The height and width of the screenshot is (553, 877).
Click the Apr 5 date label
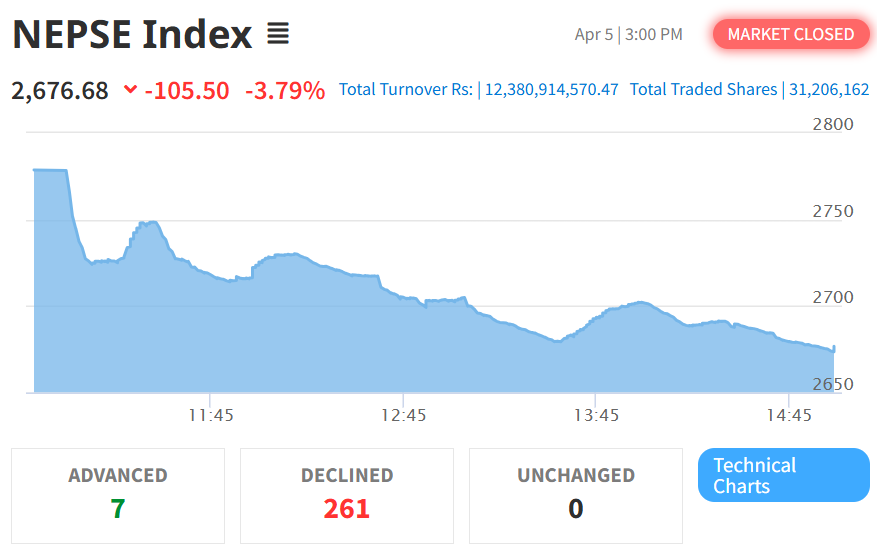point(594,35)
